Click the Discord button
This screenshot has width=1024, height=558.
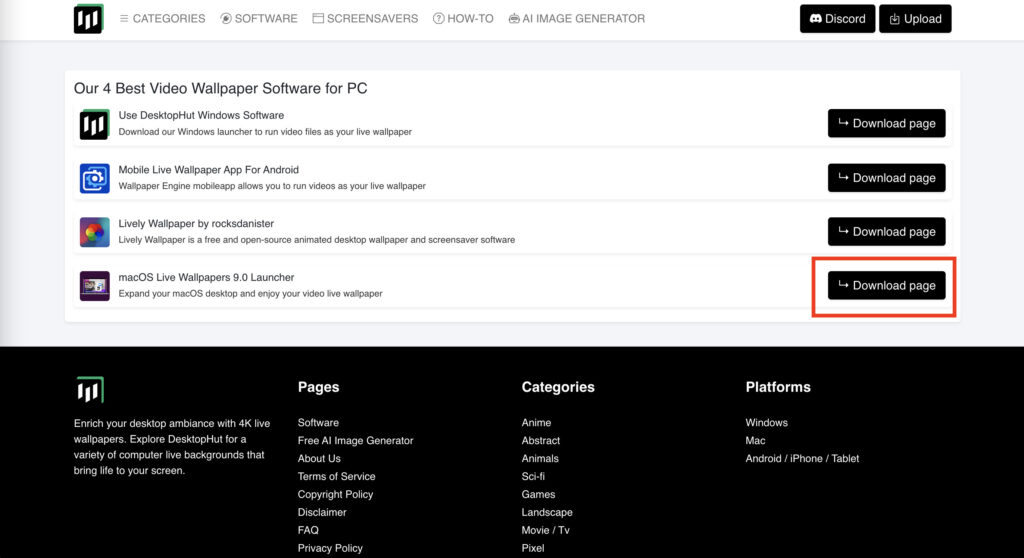tap(837, 18)
